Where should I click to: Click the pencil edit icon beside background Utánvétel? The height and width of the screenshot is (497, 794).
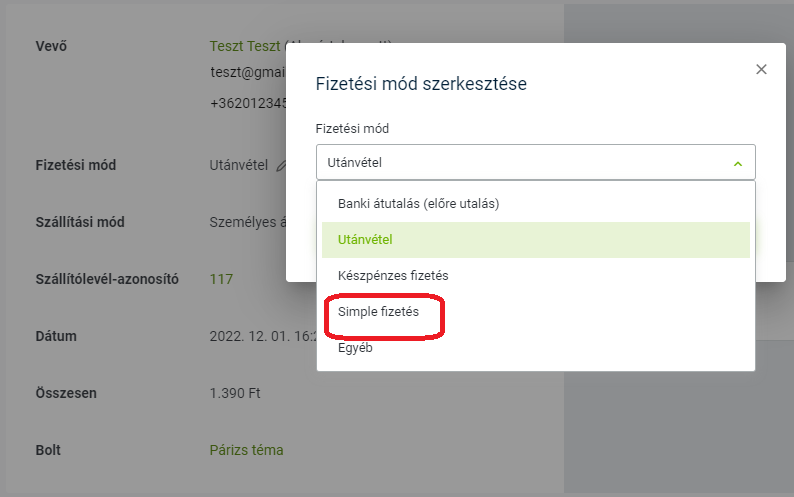point(281,165)
